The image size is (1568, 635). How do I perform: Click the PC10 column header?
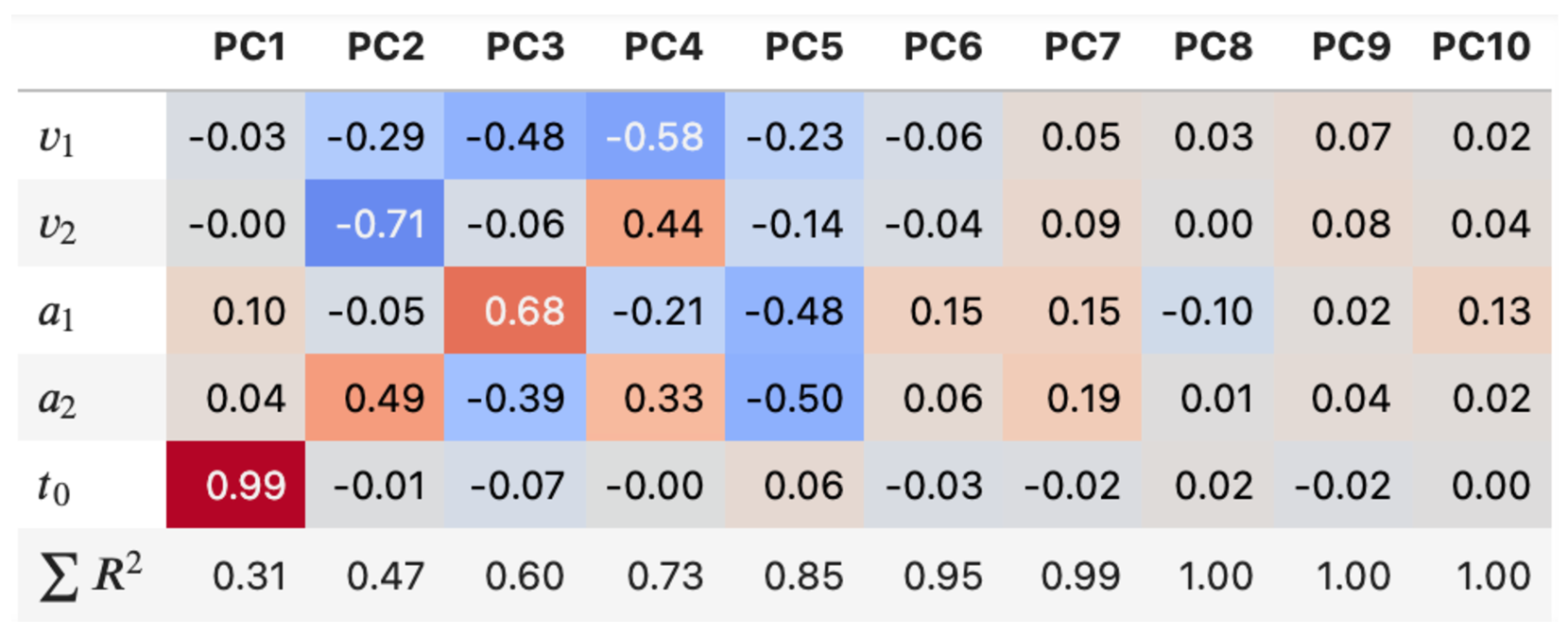1481,47
